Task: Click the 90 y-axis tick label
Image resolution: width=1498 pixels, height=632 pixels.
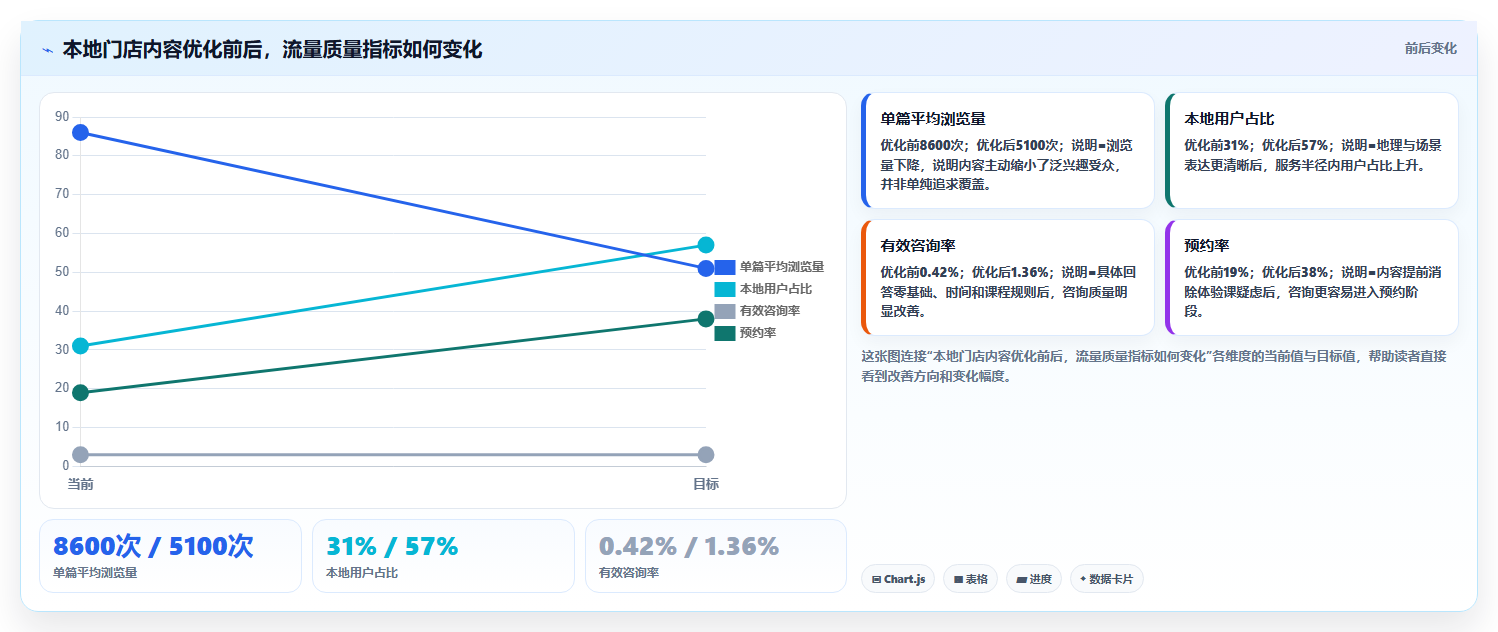Action: coord(62,117)
